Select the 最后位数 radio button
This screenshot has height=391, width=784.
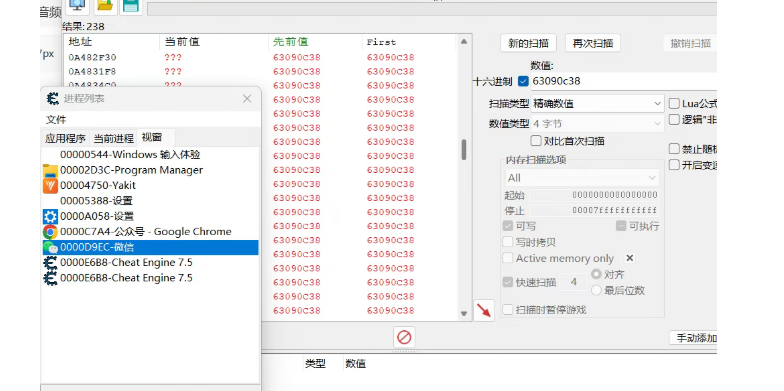(x=596, y=290)
